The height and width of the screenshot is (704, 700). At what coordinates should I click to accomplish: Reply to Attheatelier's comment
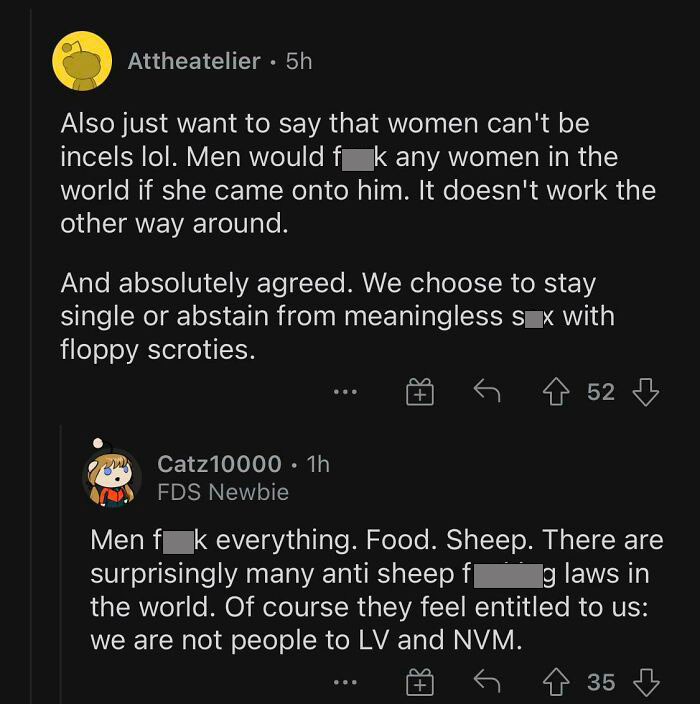[486, 392]
